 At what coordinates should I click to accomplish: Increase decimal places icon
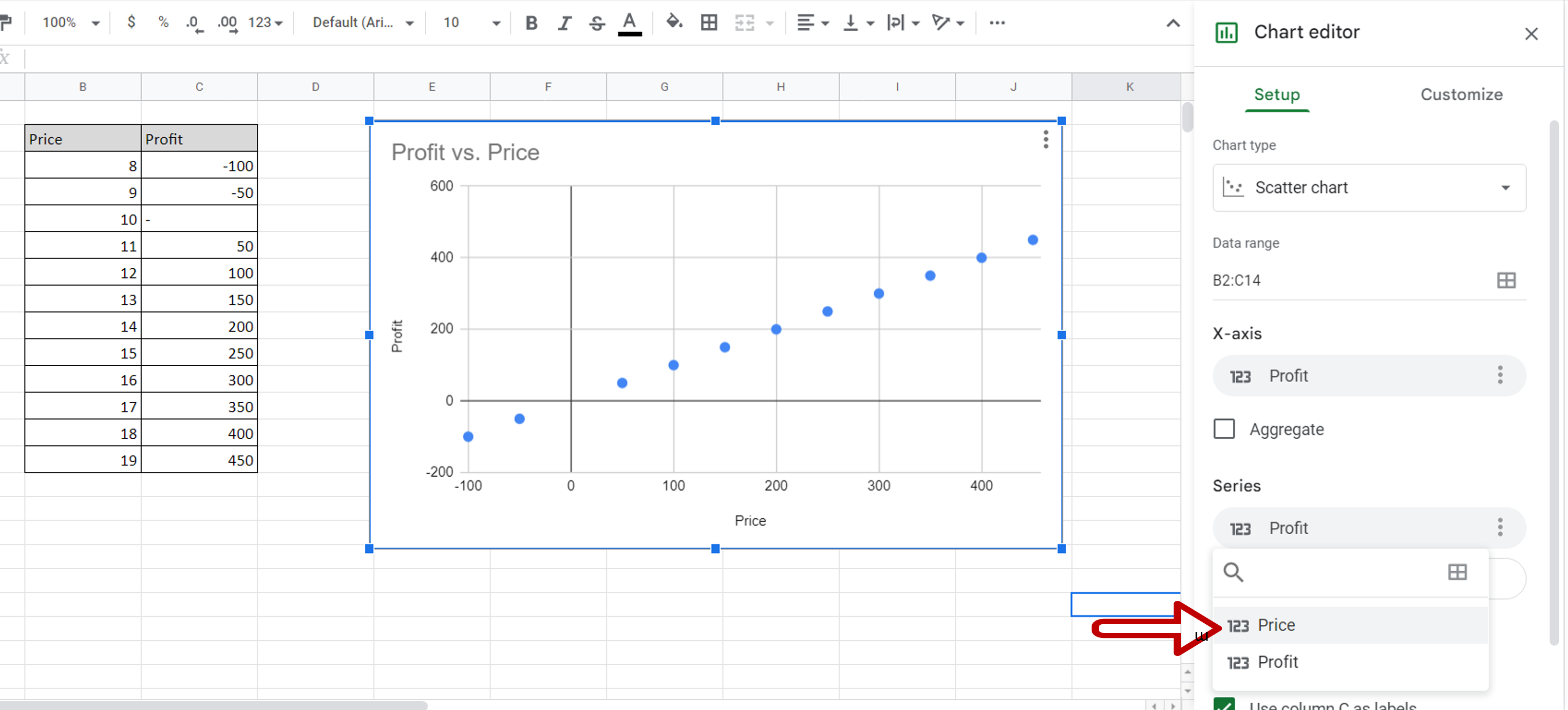pyautogui.click(x=227, y=23)
